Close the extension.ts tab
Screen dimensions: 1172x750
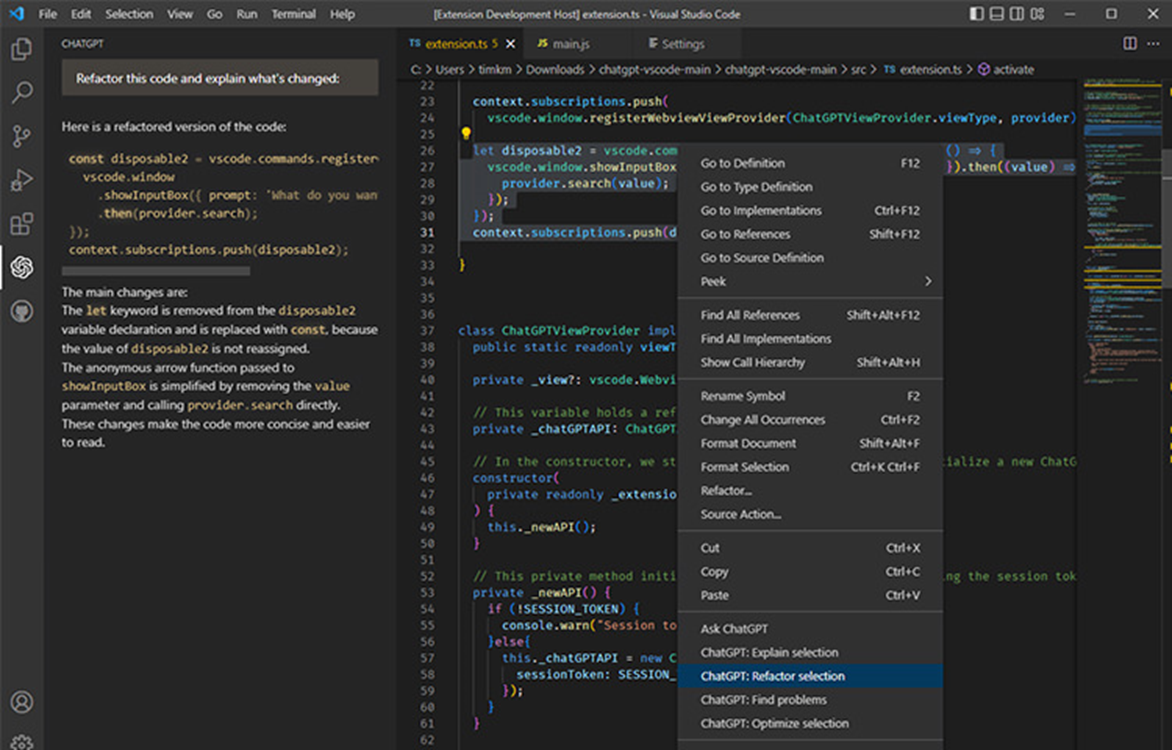510,44
